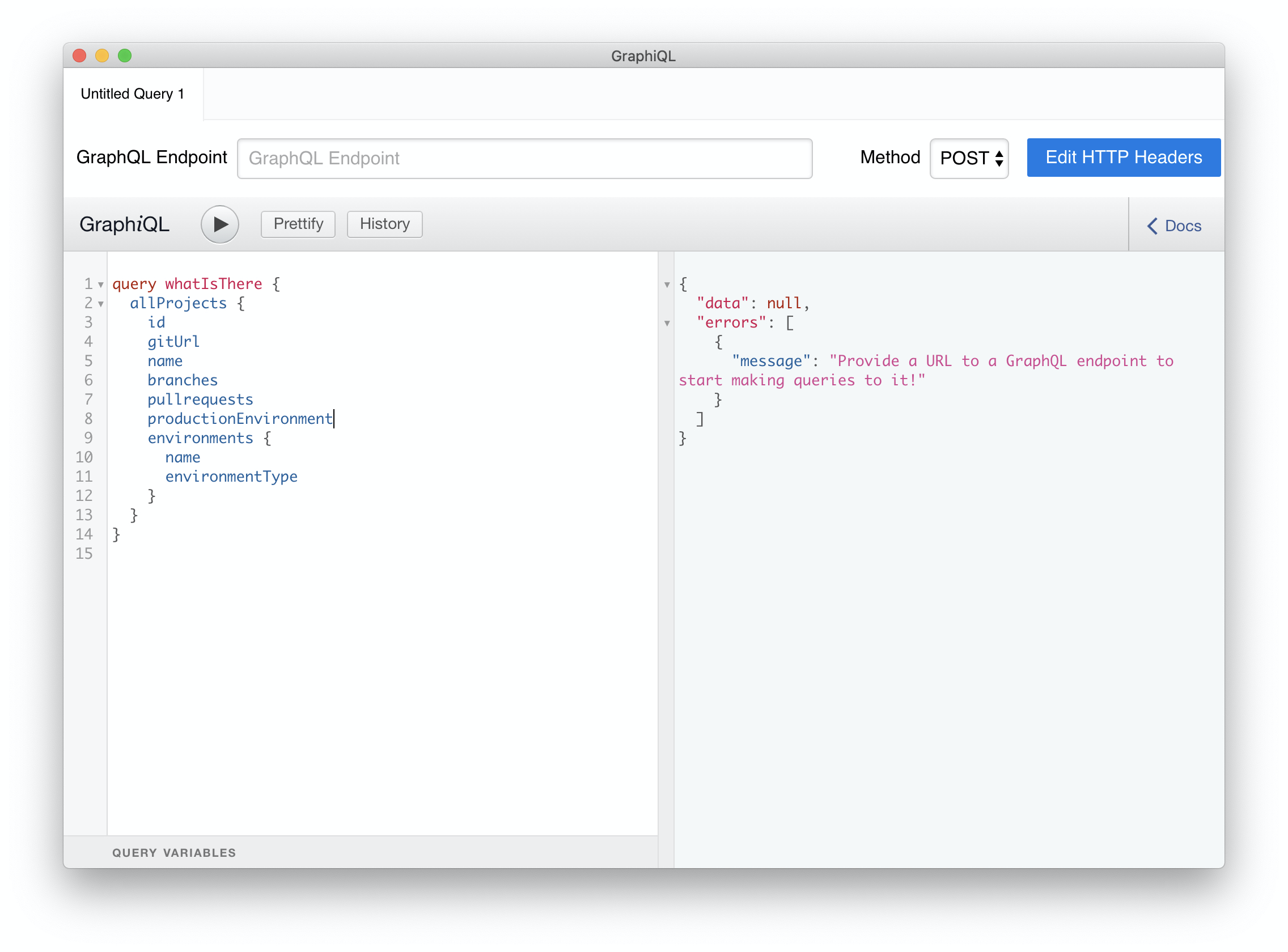Focus the GraphQL Endpoint input field
The height and width of the screenshot is (952, 1288).
[x=524, y=159]
